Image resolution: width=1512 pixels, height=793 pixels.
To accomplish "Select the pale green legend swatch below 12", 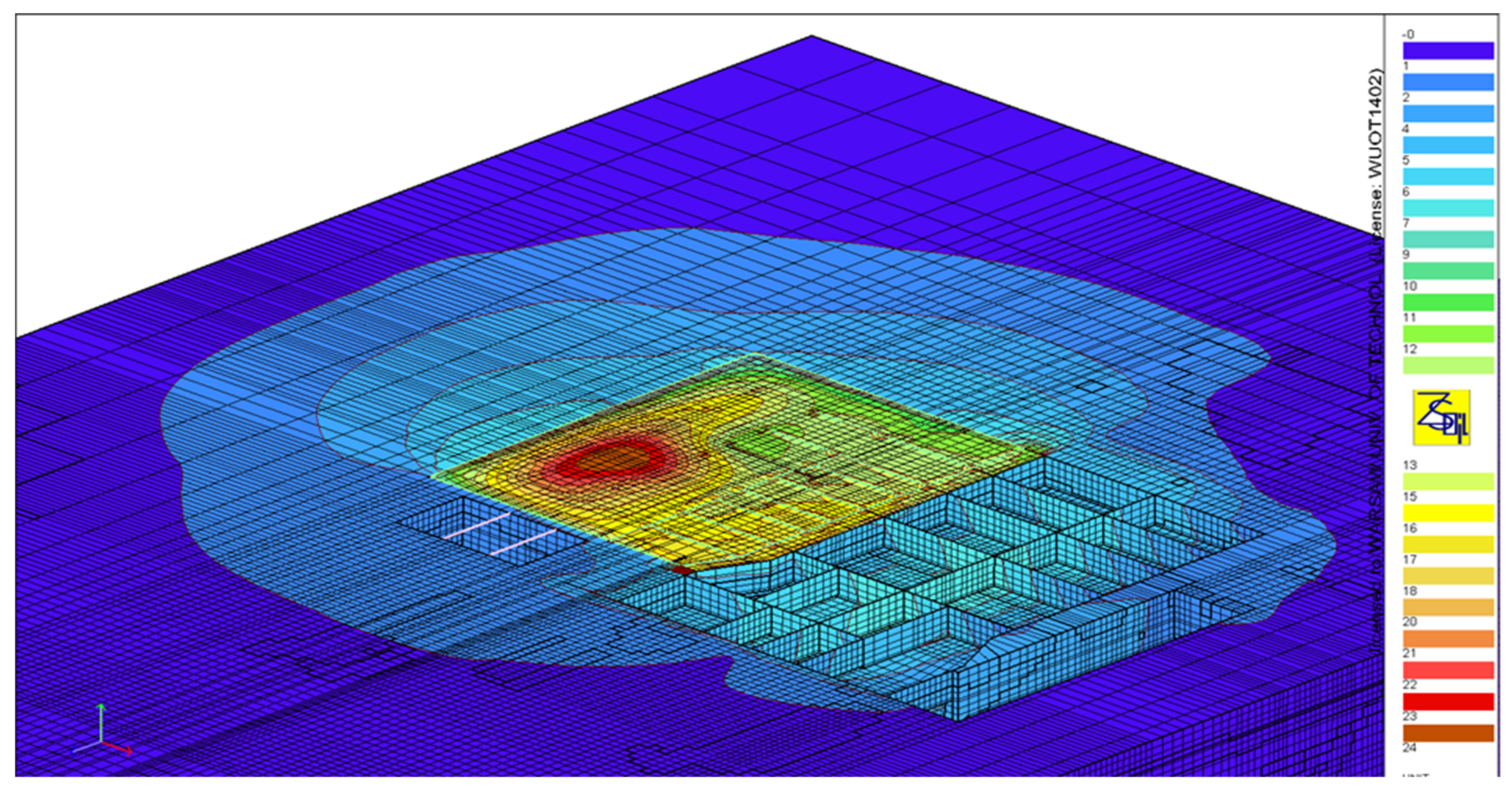I will (1448, 365).
